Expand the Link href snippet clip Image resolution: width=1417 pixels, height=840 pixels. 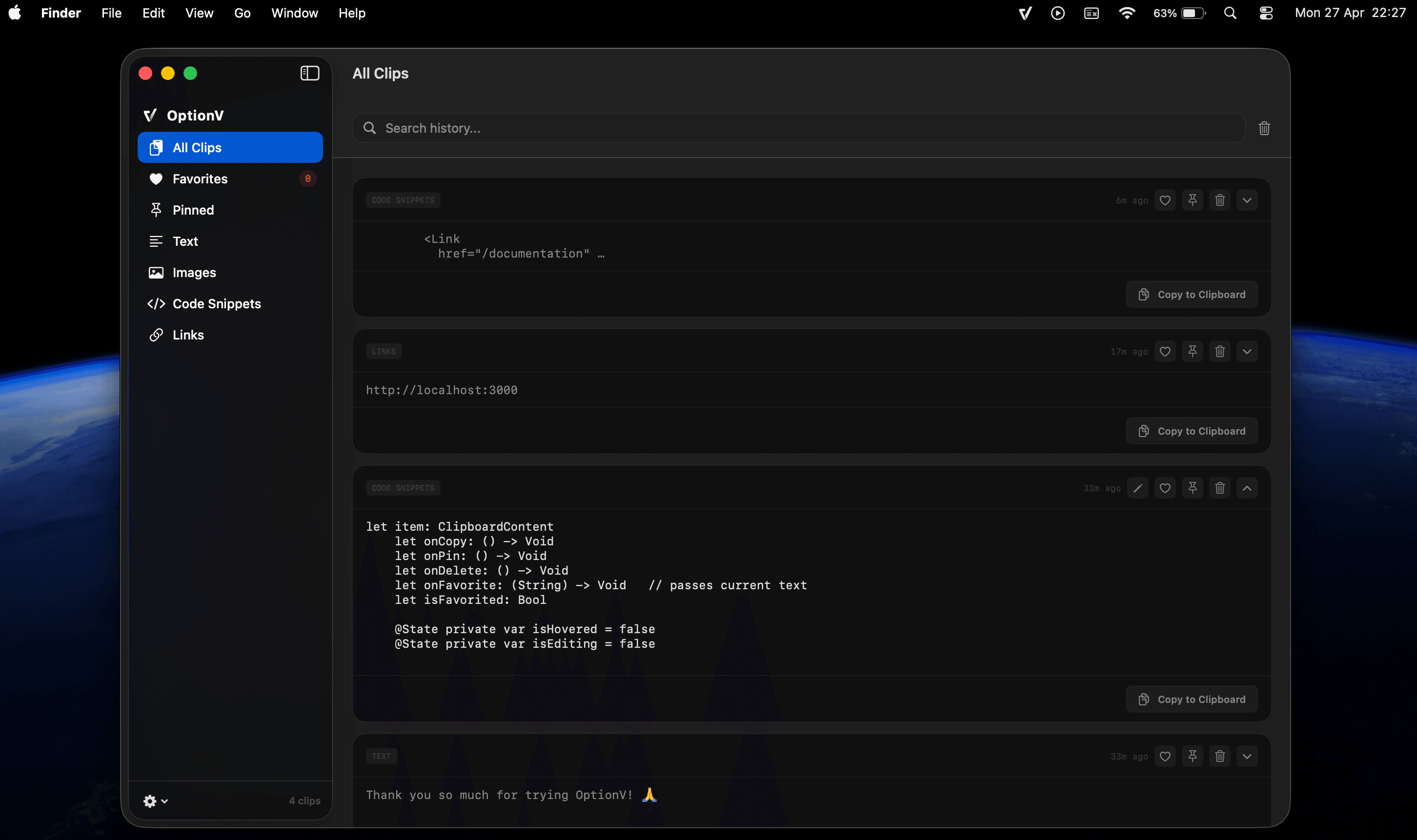(1247, 200)
